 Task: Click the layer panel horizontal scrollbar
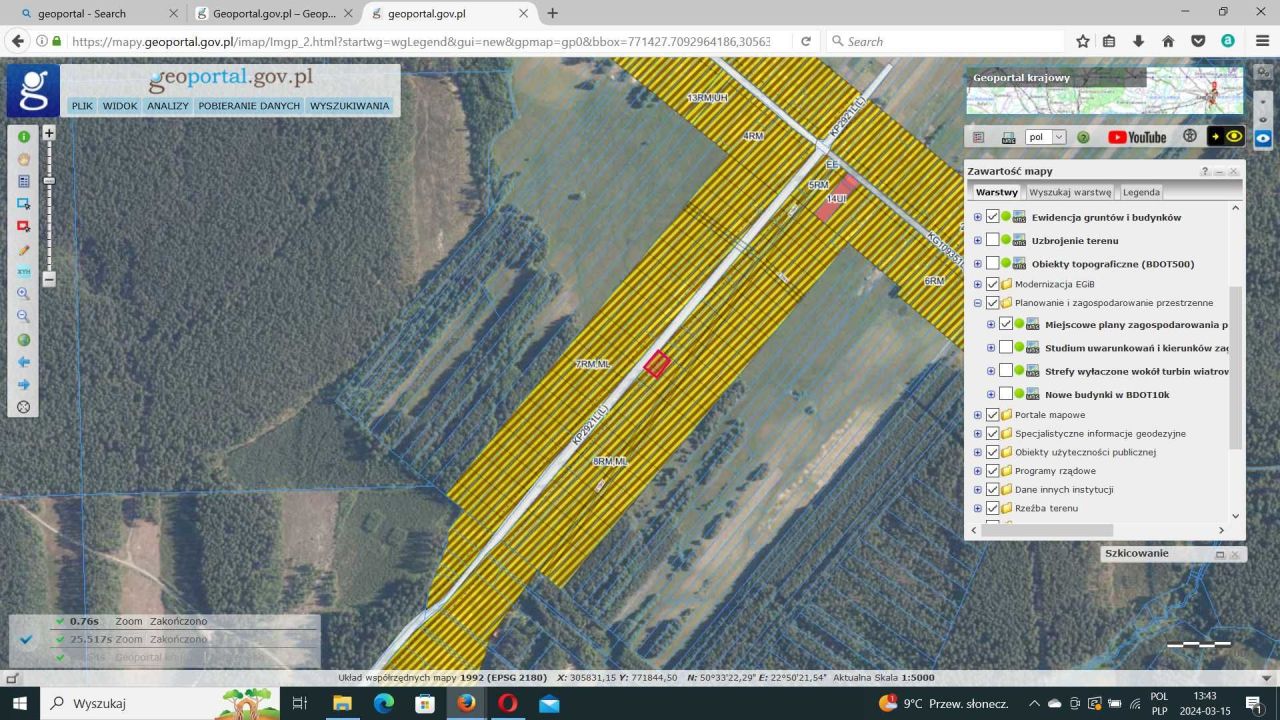[x=1047, y=530]
